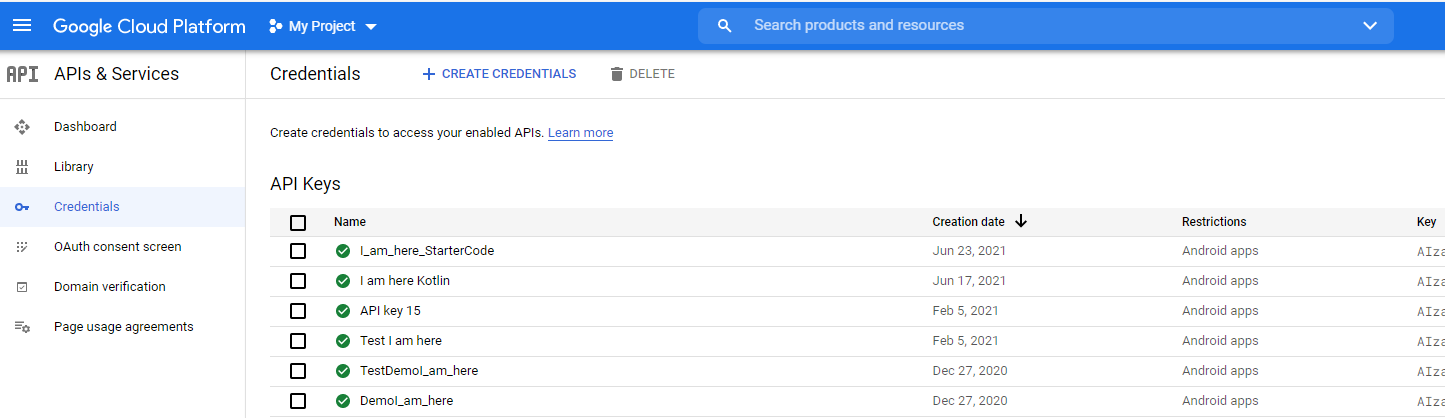Click Android apps restriction for API key 15
1445x418 pixels.
[1220, 311]
